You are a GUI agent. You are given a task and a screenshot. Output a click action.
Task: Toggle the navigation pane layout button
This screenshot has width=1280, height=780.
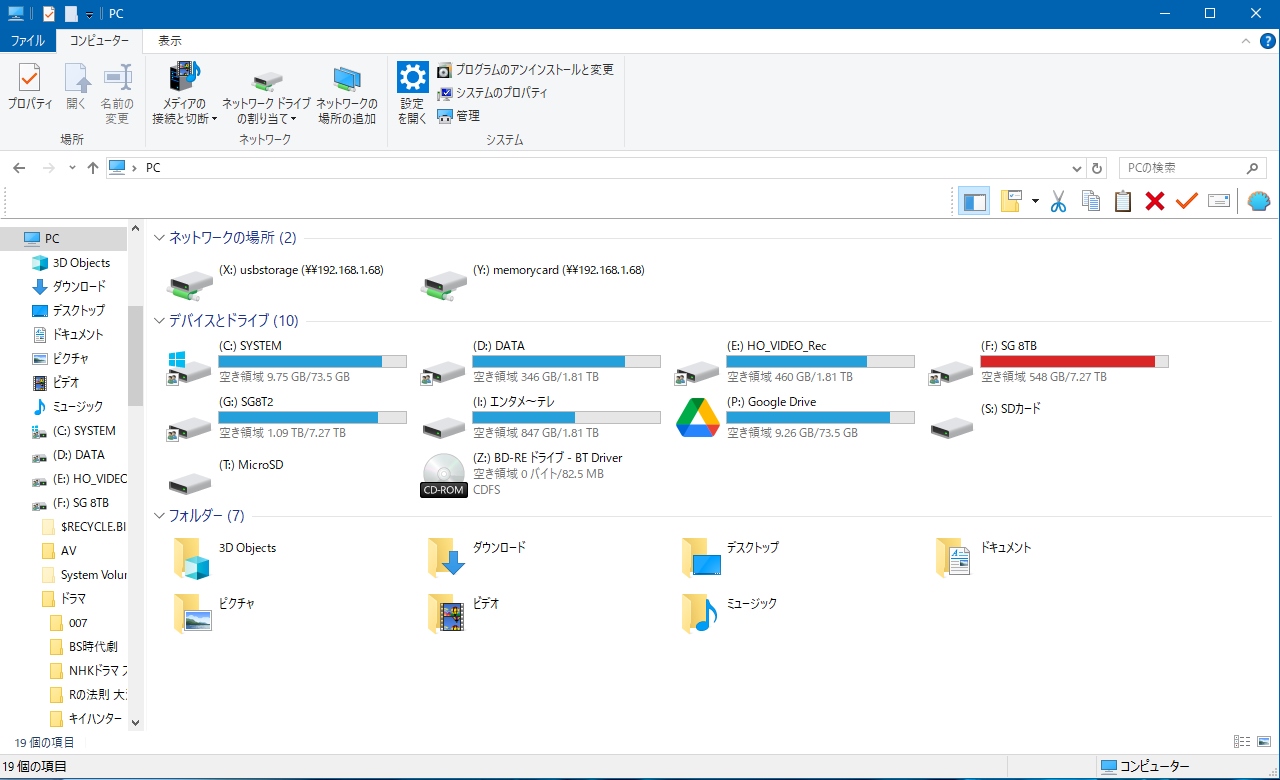tap(974, 201)
